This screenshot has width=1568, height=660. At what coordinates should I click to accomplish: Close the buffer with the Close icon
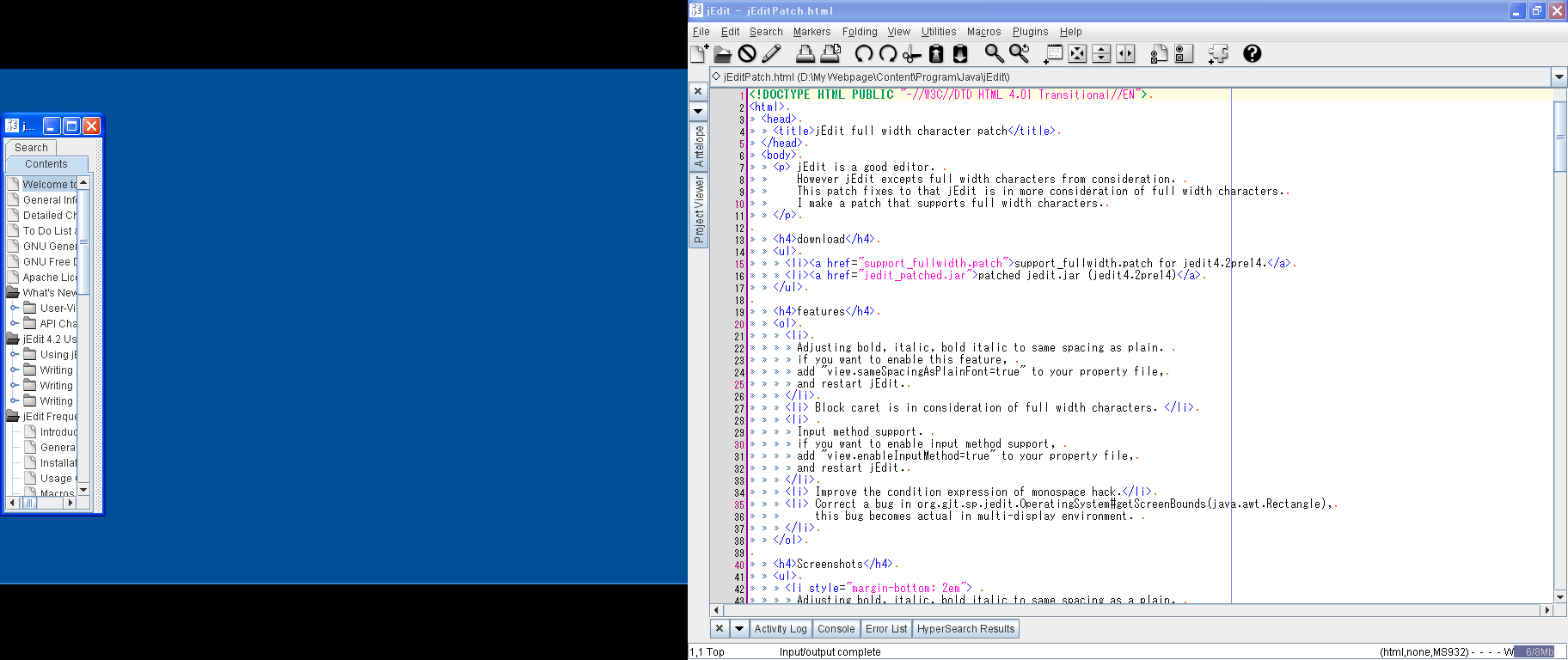click(747, 53)
